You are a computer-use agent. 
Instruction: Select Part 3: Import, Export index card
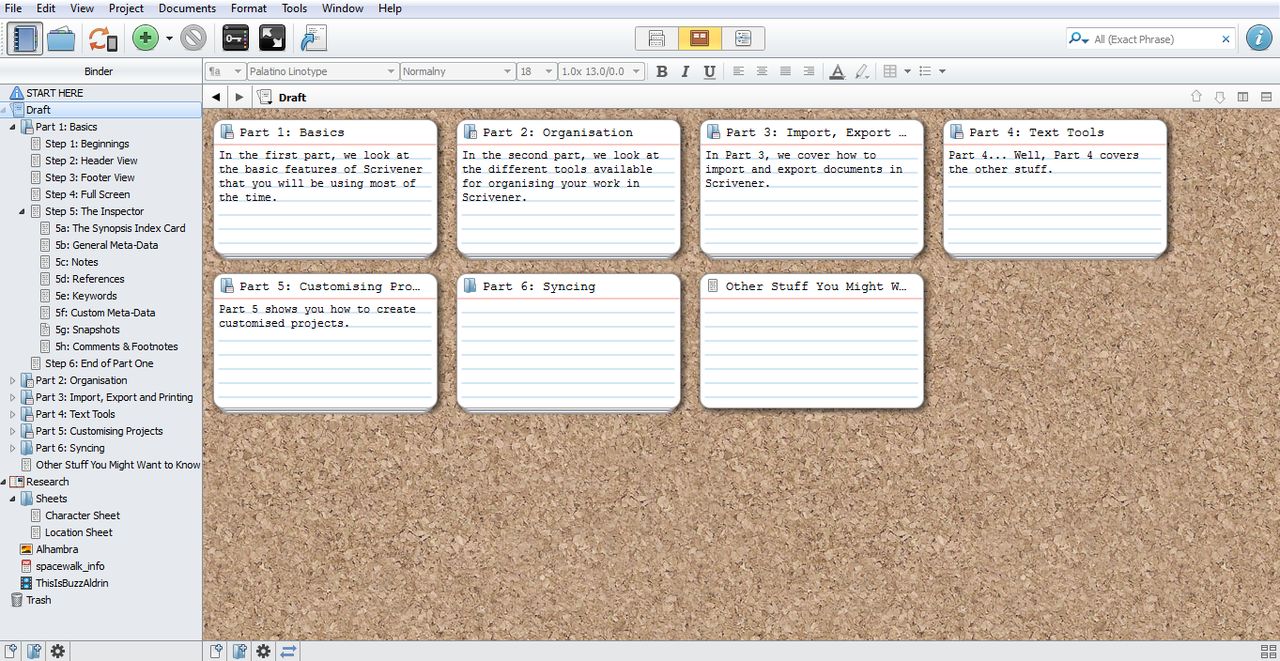coord(812,189)
